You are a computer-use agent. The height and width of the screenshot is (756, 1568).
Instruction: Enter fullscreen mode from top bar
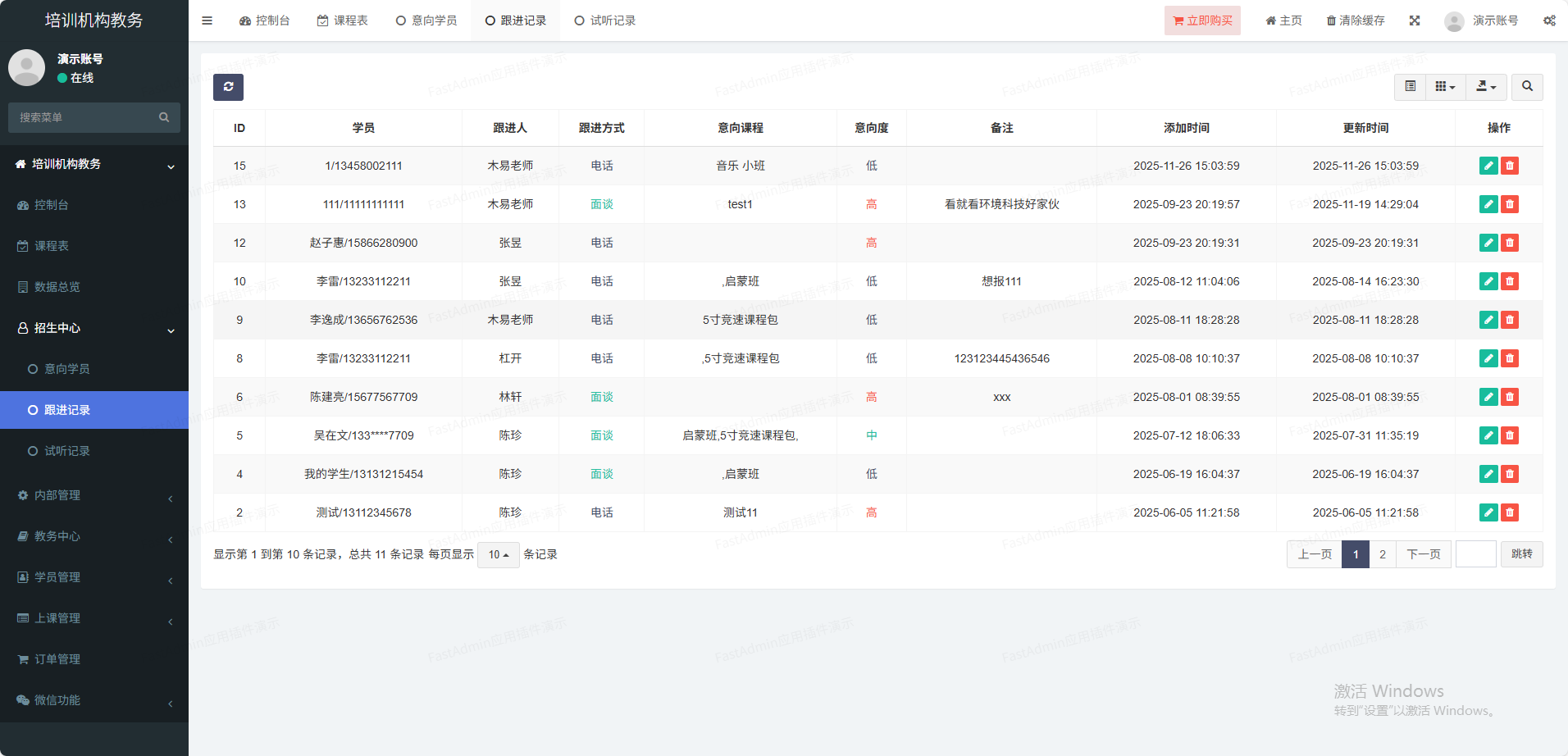coord(1414,20)
